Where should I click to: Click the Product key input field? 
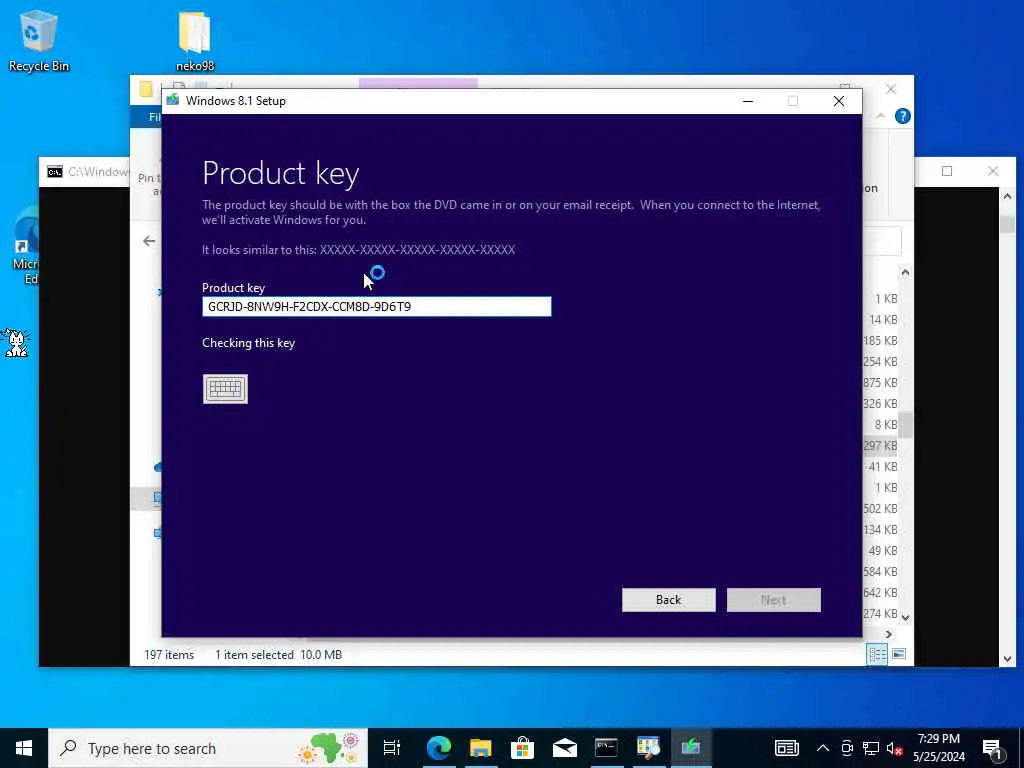click(377, 306)
